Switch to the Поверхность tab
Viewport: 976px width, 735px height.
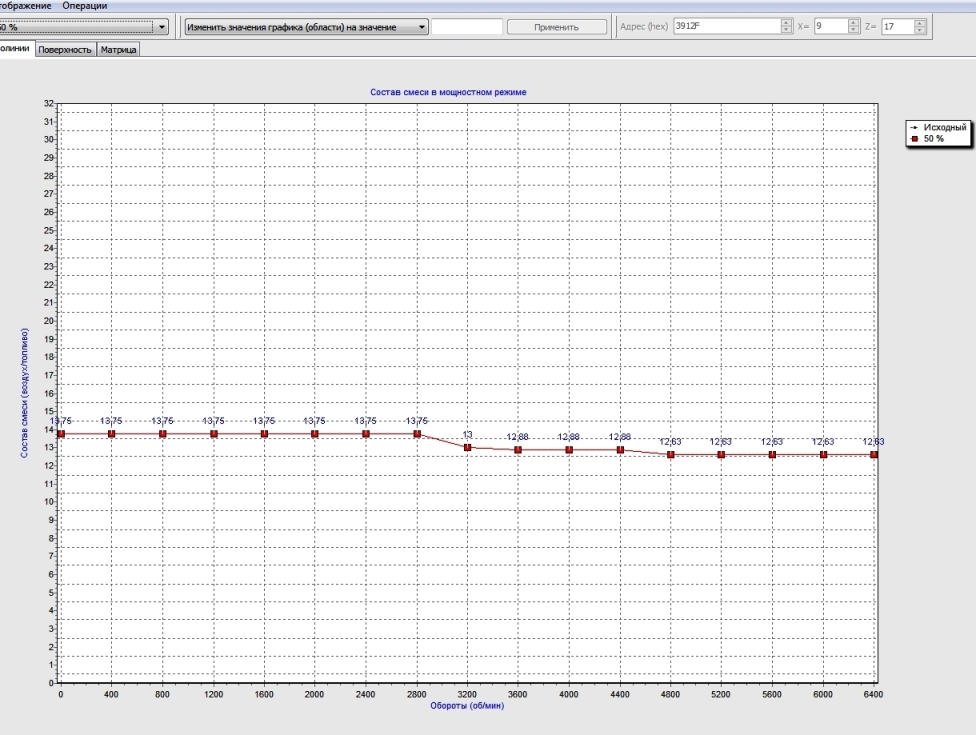pos(66,49)
